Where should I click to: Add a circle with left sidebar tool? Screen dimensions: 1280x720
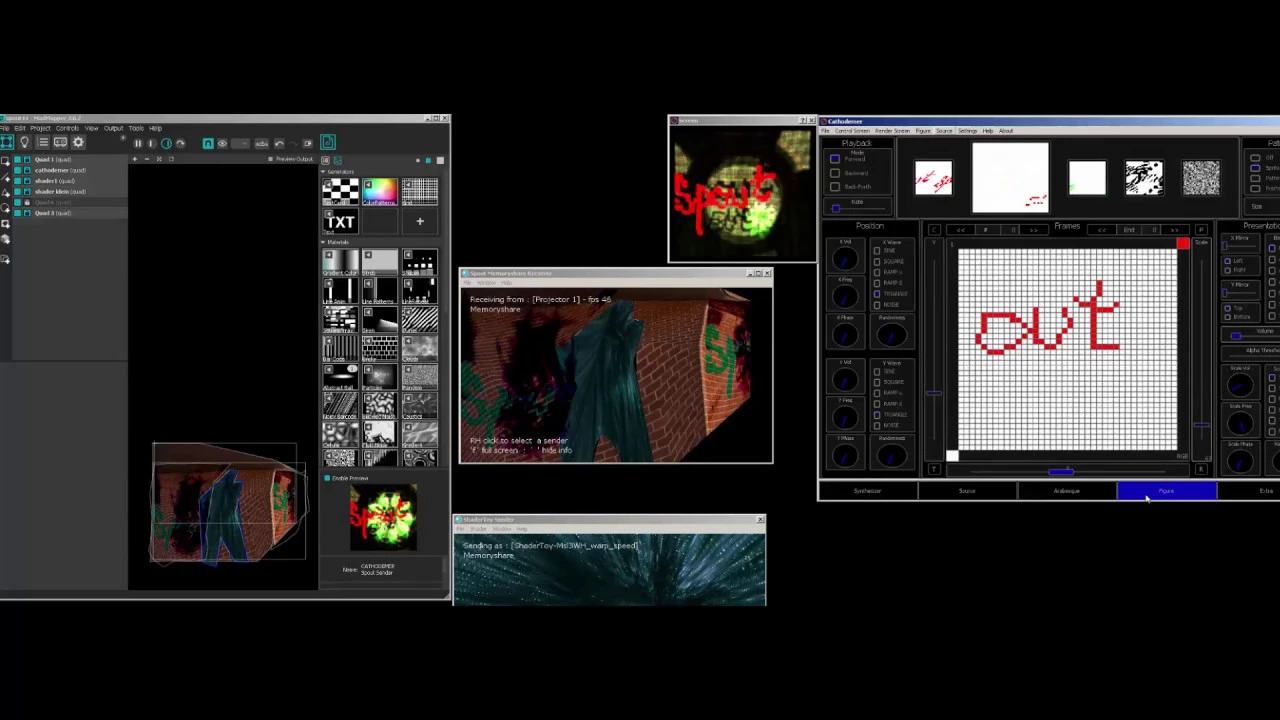click(5, 208)
